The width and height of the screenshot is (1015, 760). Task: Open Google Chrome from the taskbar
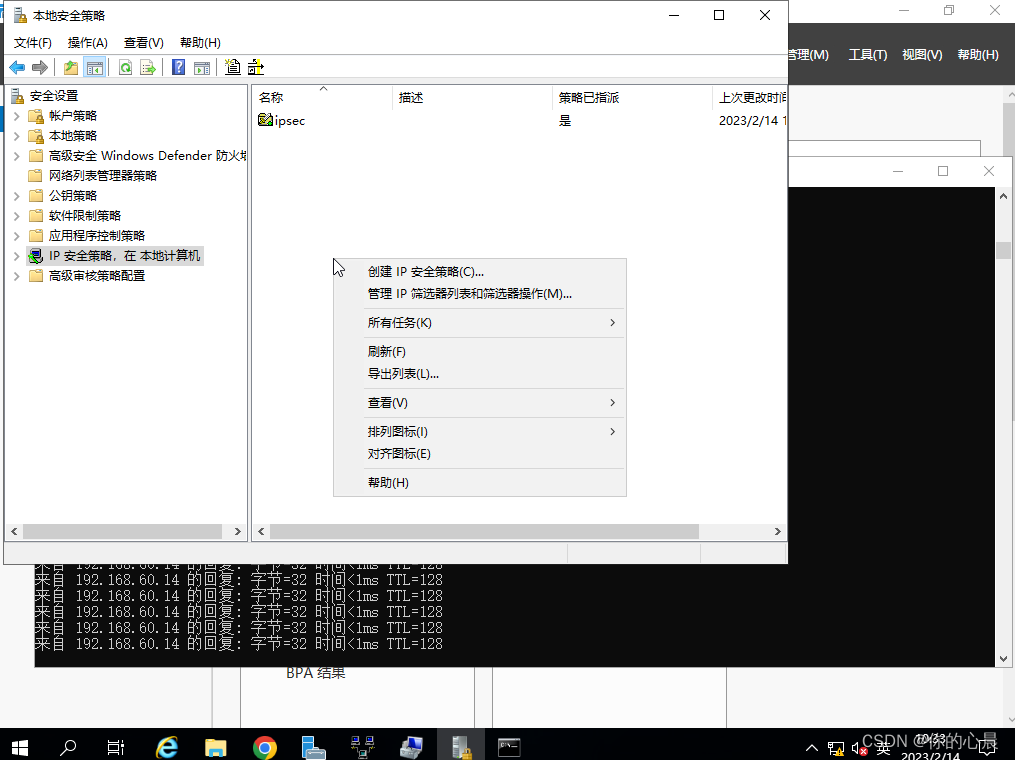tap(264, 746)
